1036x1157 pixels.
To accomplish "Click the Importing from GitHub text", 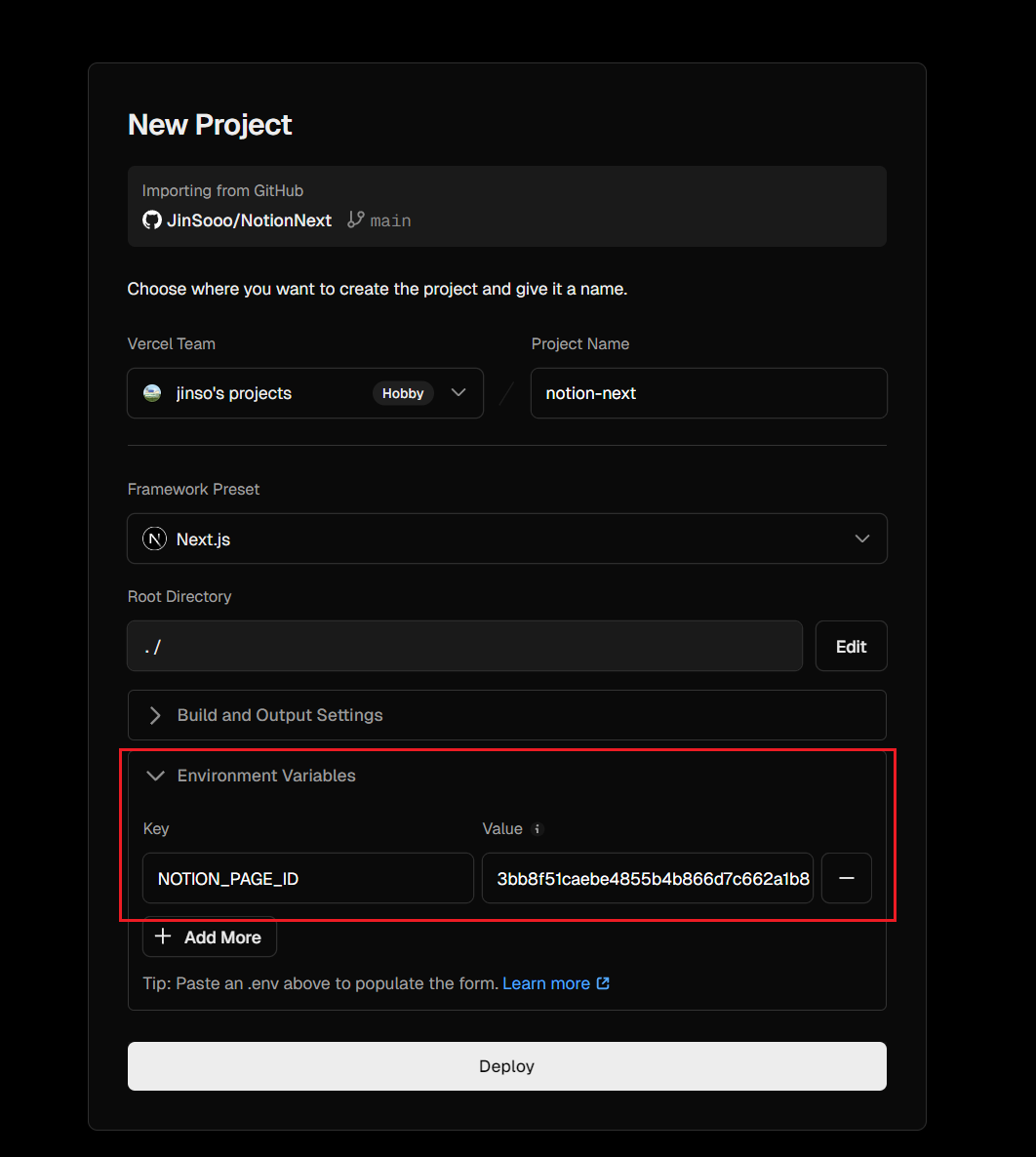I will [x=222, y=190].
